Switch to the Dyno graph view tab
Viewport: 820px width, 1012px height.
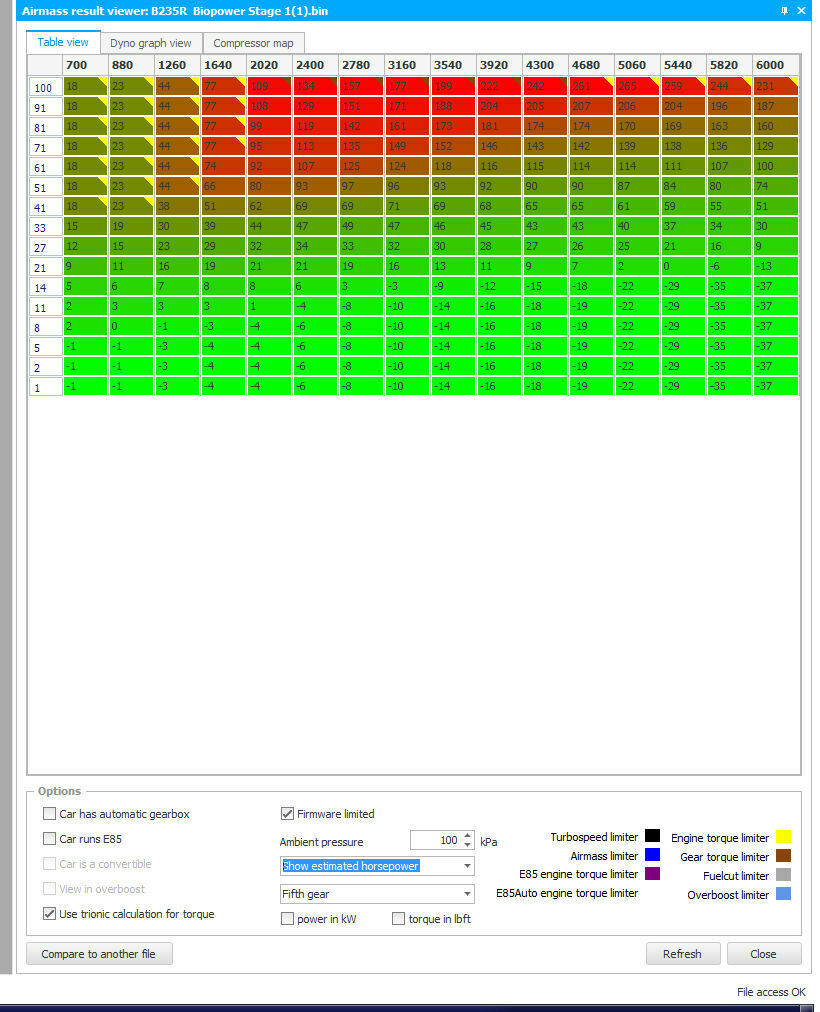(x=150, y=44)
